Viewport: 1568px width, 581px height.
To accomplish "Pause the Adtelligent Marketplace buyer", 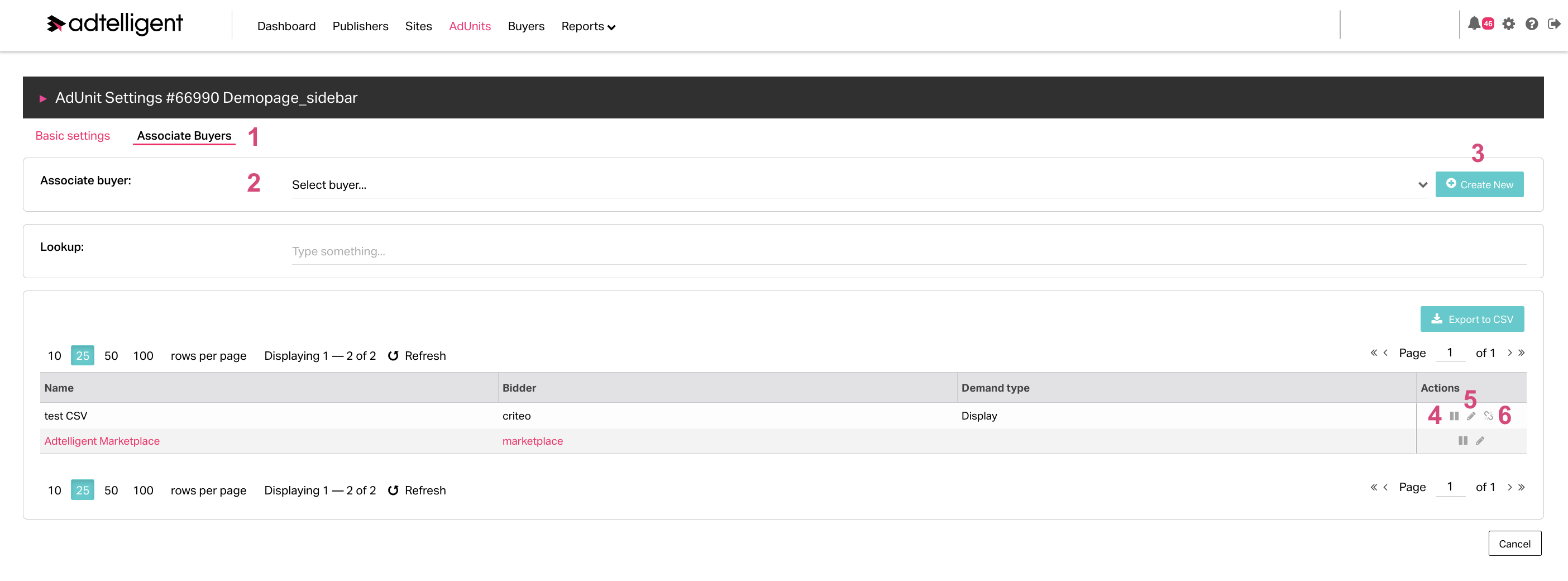I will click(x=1462, y=441).
